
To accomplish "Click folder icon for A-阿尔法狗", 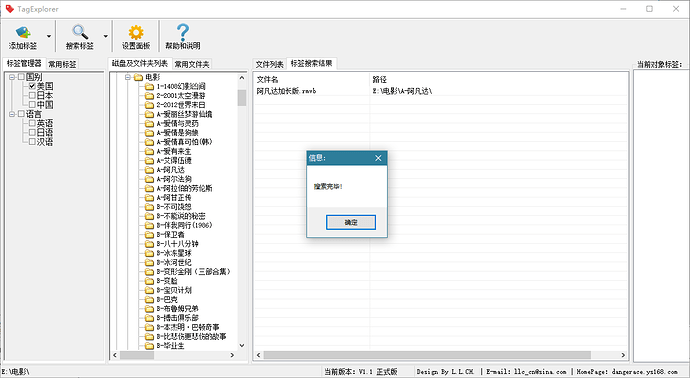I will pos(150,179).
